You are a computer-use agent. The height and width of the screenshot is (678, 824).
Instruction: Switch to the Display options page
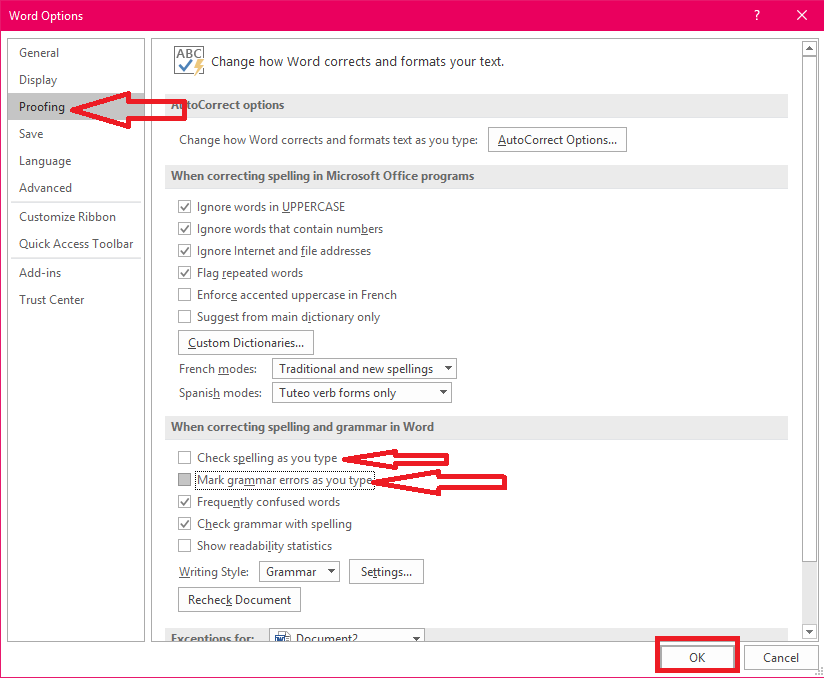38,79
